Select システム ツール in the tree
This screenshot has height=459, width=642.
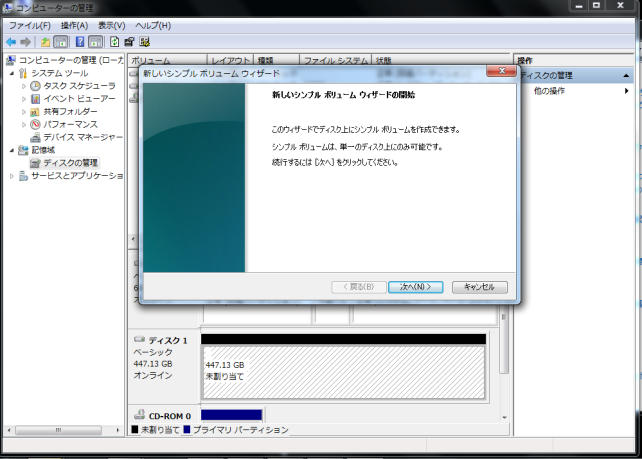(x=59, y=73)
